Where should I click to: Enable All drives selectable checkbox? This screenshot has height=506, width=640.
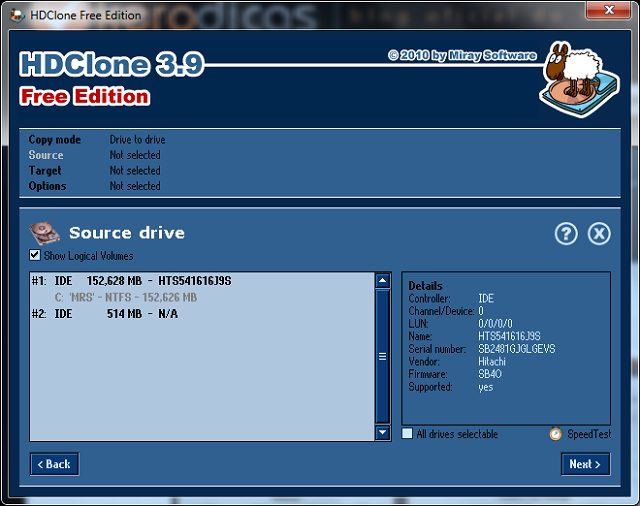(407, 433)
